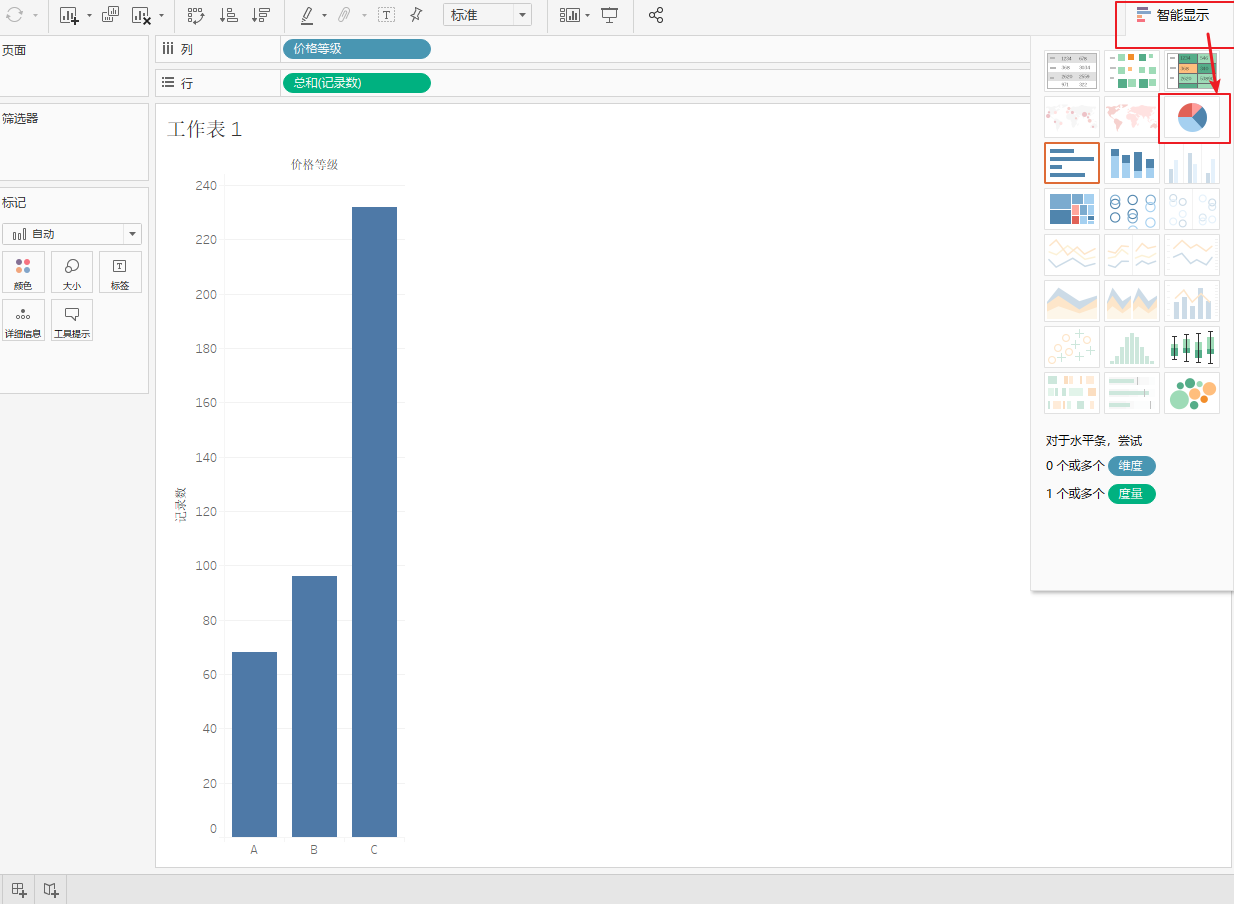Choose the symbol map chart in Show Me
Viewport: 1234px width, 904px height.
[x=1072, y=117]
